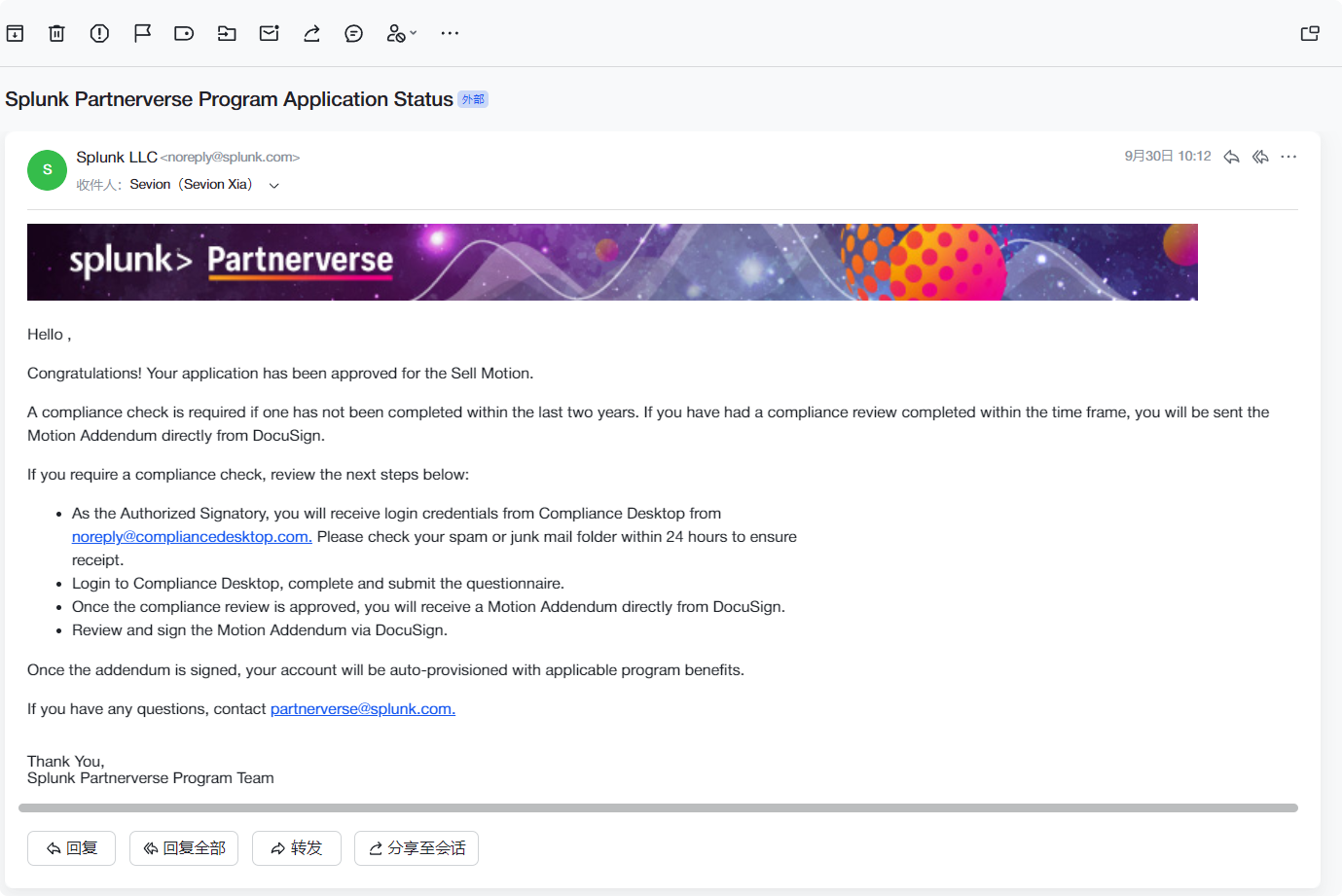Open the comment bubble icon in the toolbar

(x=354, y=34)
